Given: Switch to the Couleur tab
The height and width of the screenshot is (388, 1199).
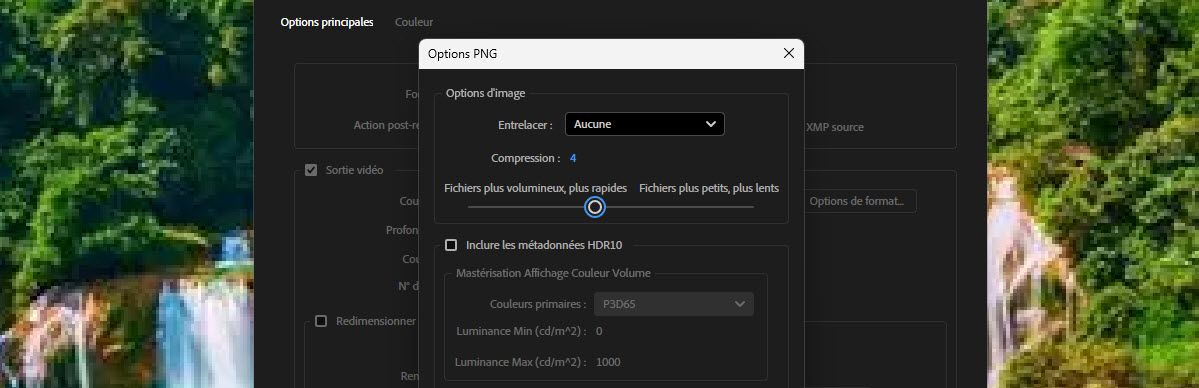Looking at the screenshot, I should (414, 22).
